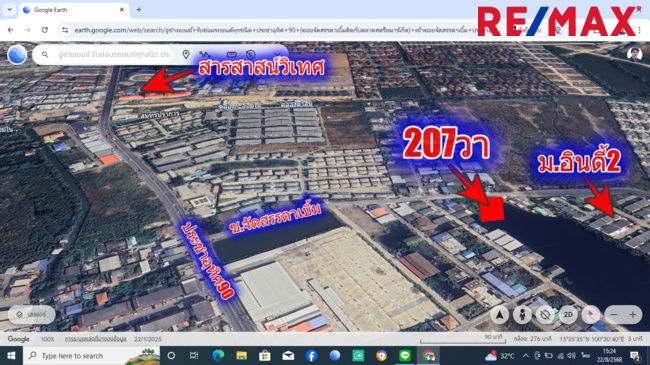This screenshot has height=365, width=650.
Task: Click the imagery attribution text in status bar
Action: tap(96, 339)
